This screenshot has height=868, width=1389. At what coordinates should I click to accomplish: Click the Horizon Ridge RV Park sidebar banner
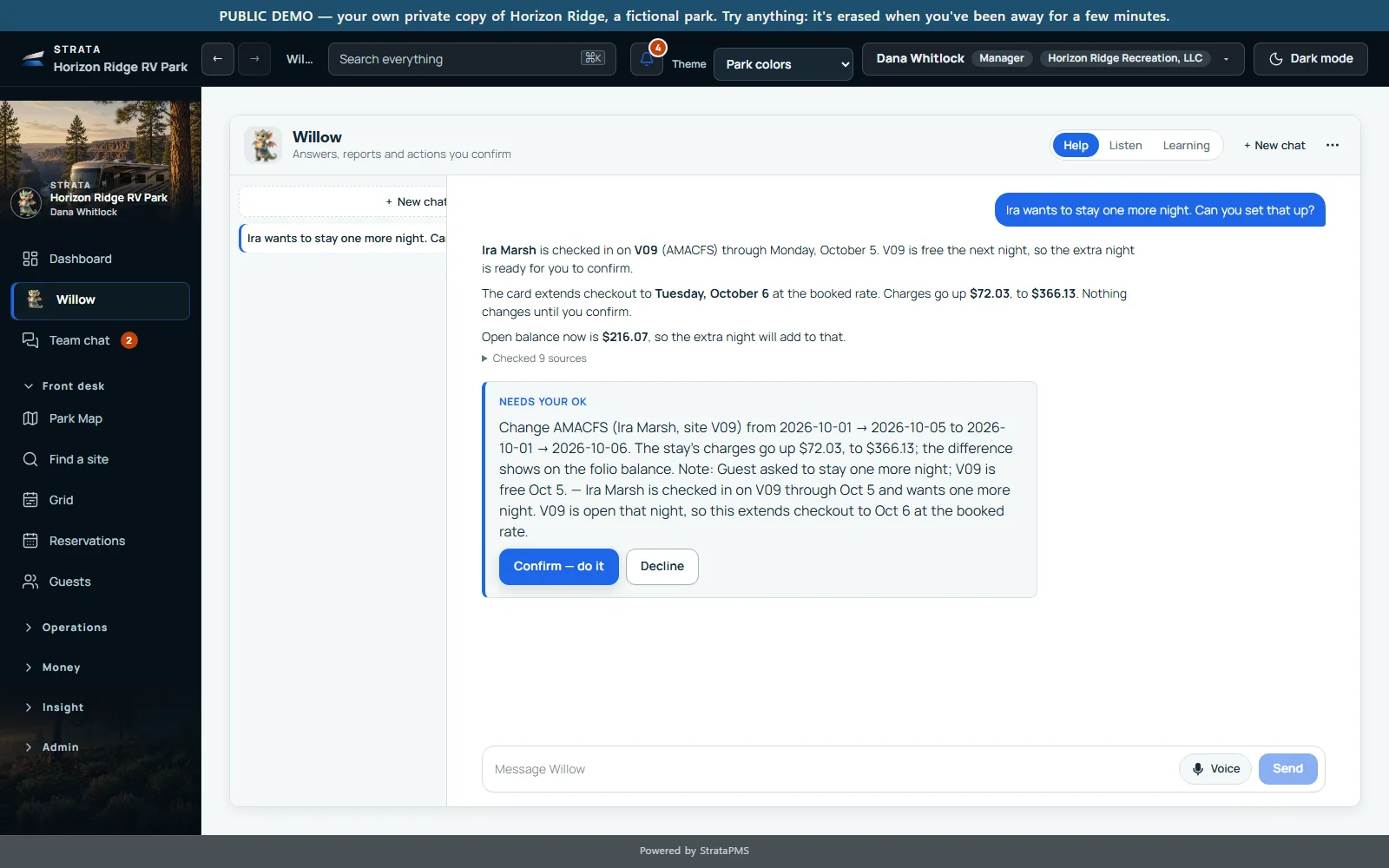point(101,163)
